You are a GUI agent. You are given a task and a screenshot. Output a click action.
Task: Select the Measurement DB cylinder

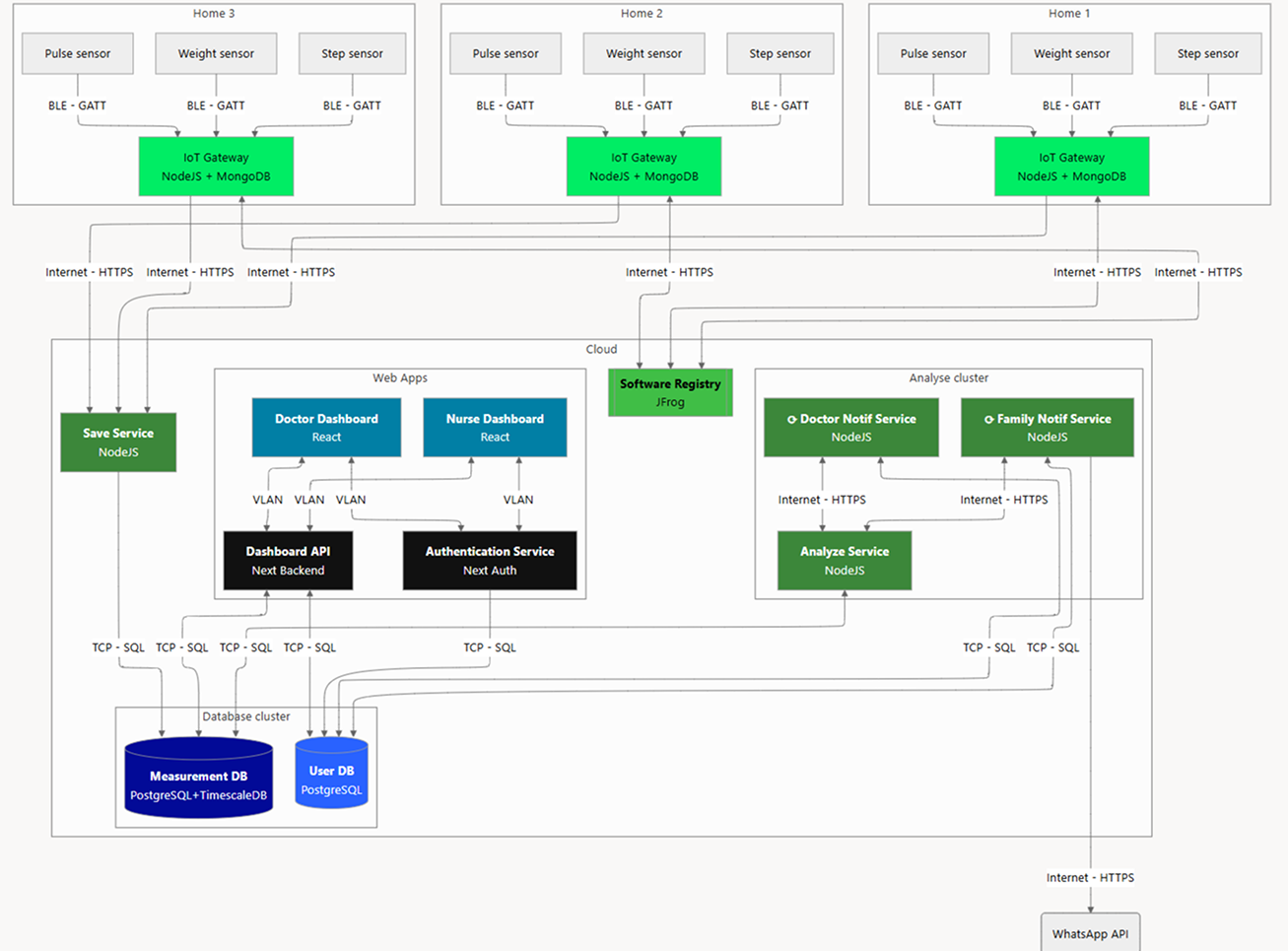pos(198,779)
